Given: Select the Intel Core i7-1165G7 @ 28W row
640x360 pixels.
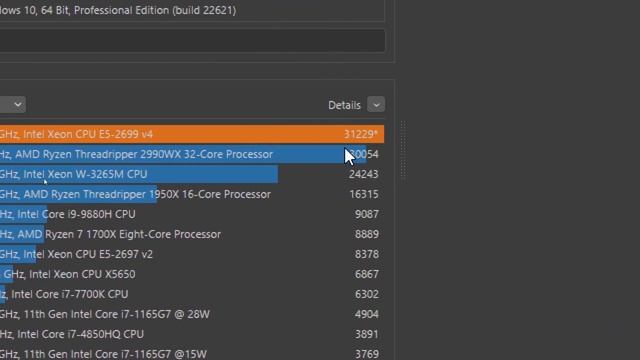Looking at the screenshot, I should [x=192, y=314].
